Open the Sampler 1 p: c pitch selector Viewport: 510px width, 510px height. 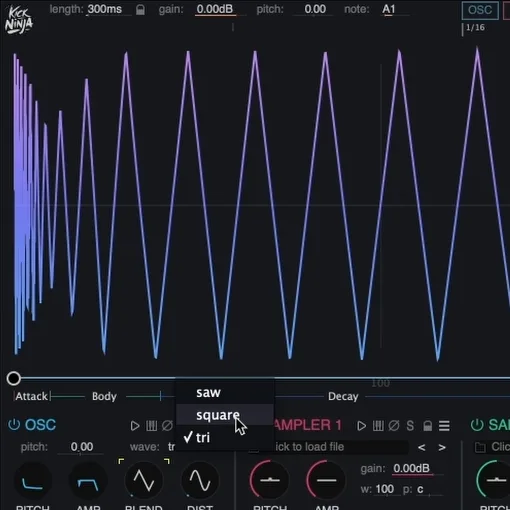point(420,489)
